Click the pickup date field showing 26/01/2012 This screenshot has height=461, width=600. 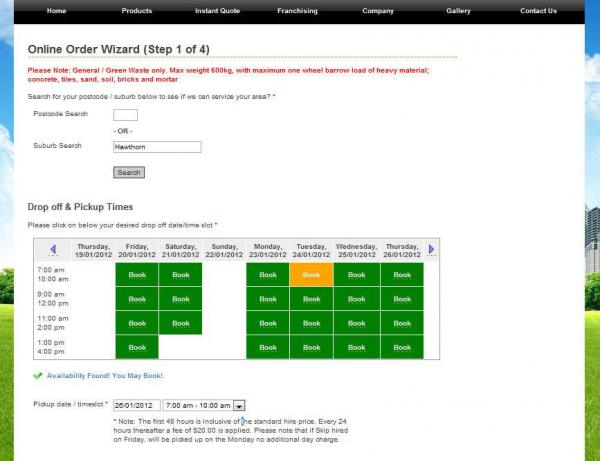[x=135, y=405]
